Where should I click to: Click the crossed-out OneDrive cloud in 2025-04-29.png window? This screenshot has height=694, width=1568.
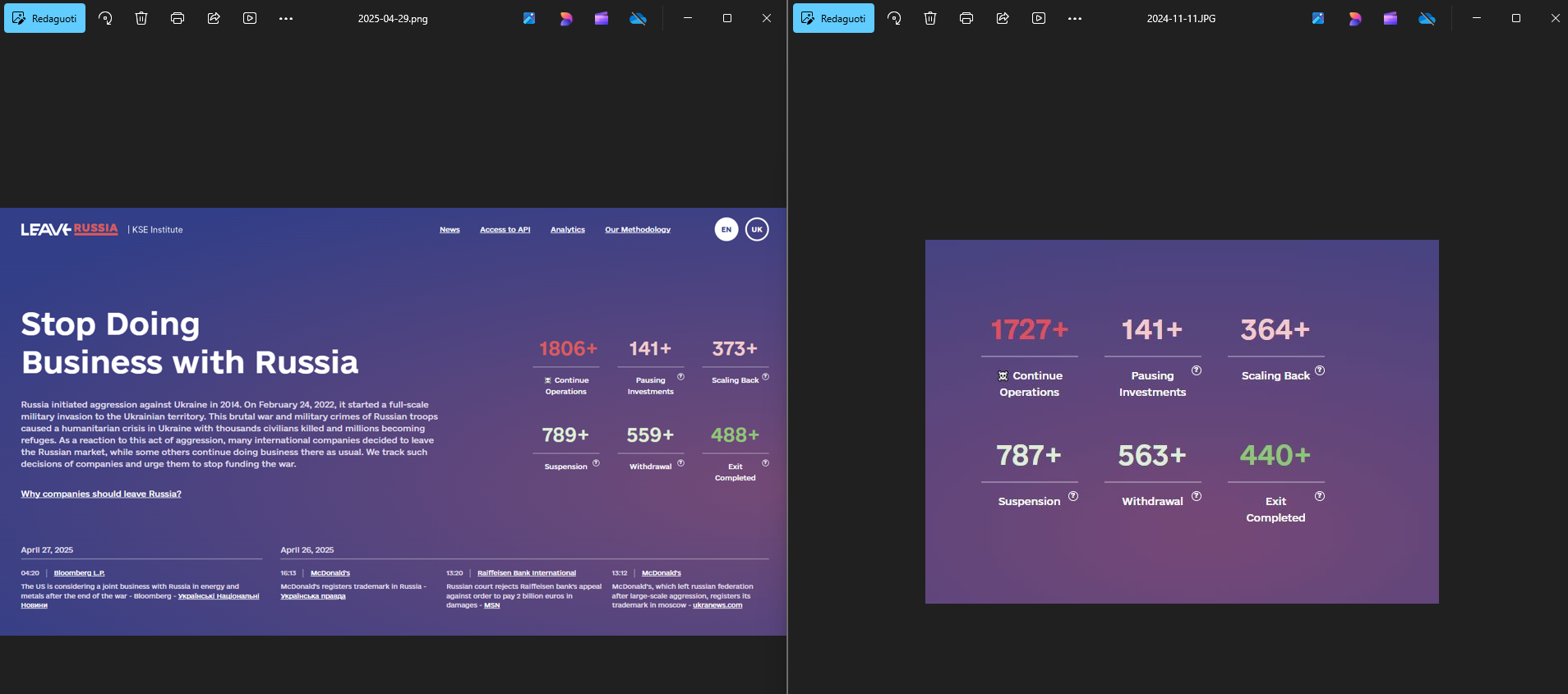[x=638, y=18]
